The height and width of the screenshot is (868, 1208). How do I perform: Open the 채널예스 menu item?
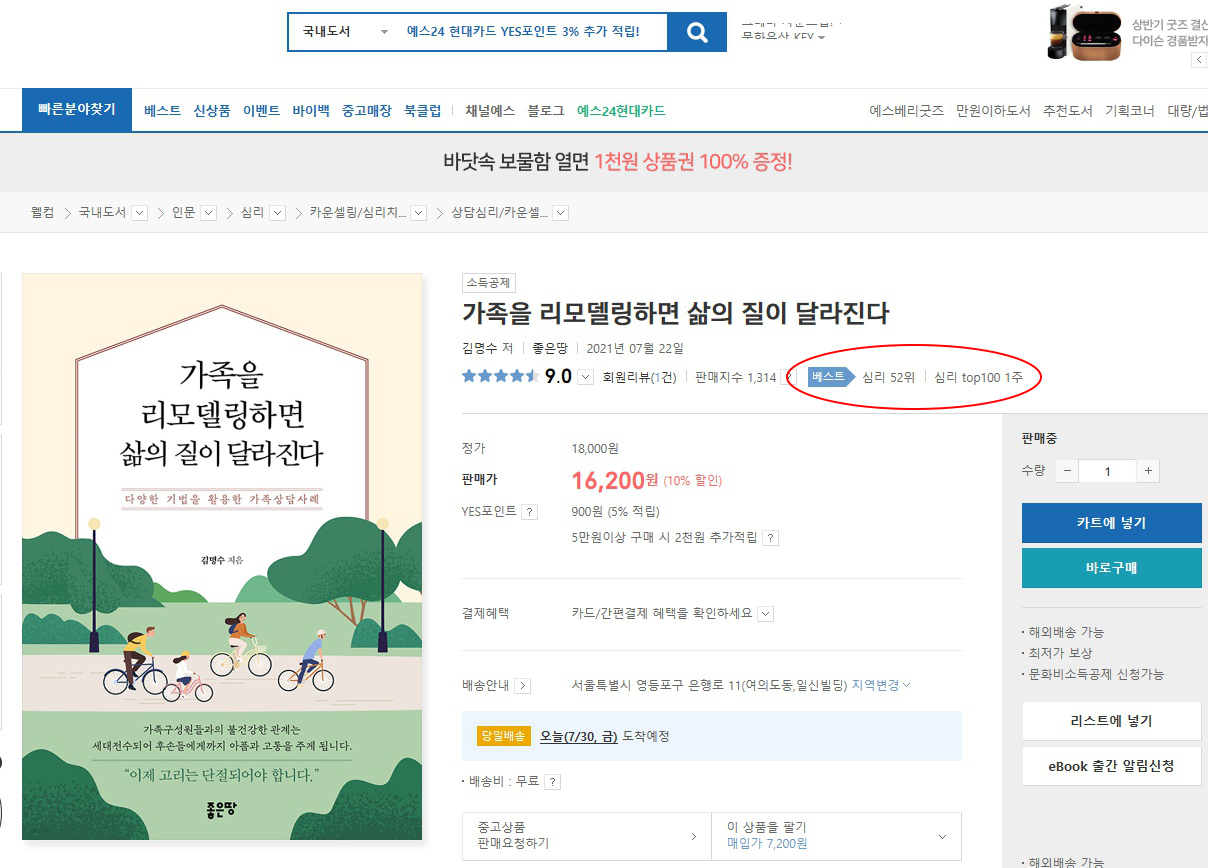pyautogui.click(x=490, y=111)
